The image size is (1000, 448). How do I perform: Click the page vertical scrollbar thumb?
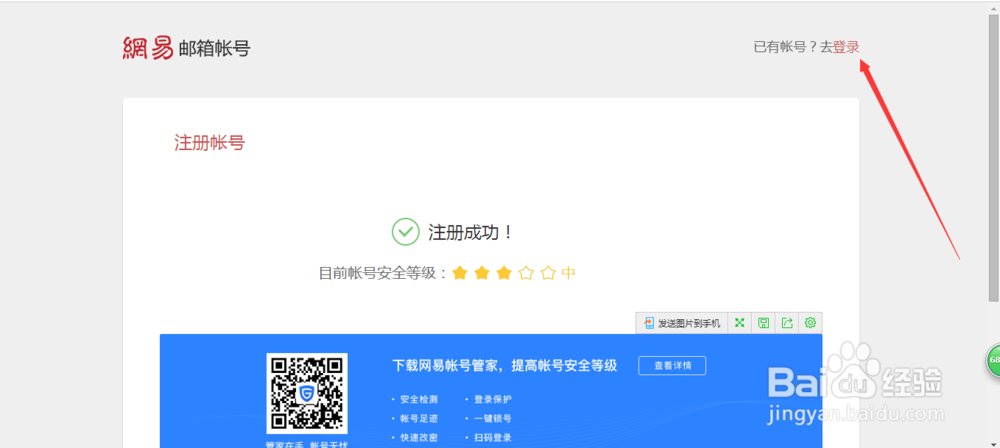pyautogui.click(x=994, y=156)
